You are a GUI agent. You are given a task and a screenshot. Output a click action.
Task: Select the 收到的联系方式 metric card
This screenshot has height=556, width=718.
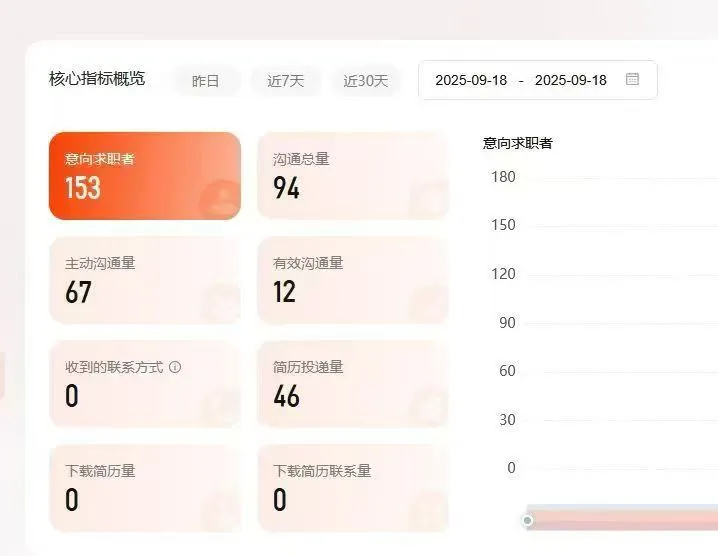pos(145,384)
